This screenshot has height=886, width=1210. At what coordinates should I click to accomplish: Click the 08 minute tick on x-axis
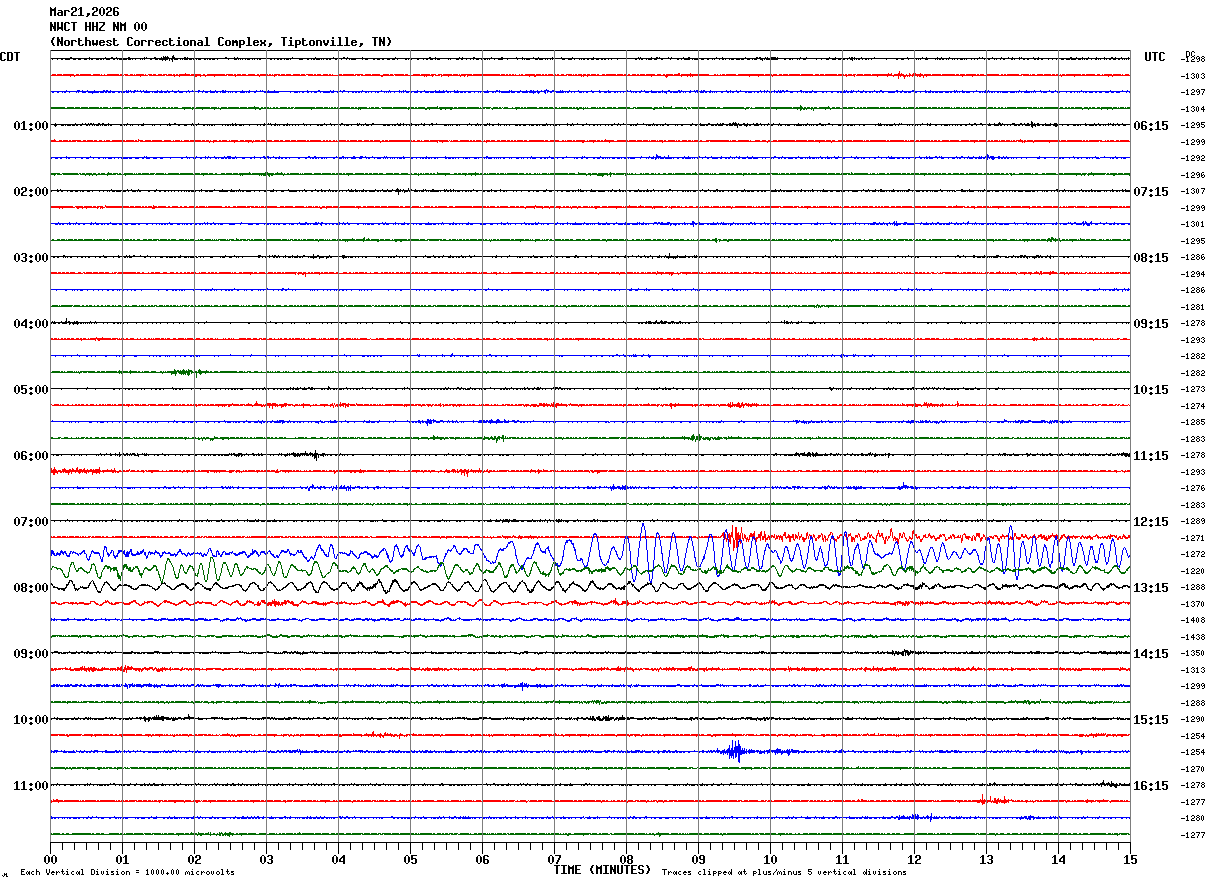[626, 859]
